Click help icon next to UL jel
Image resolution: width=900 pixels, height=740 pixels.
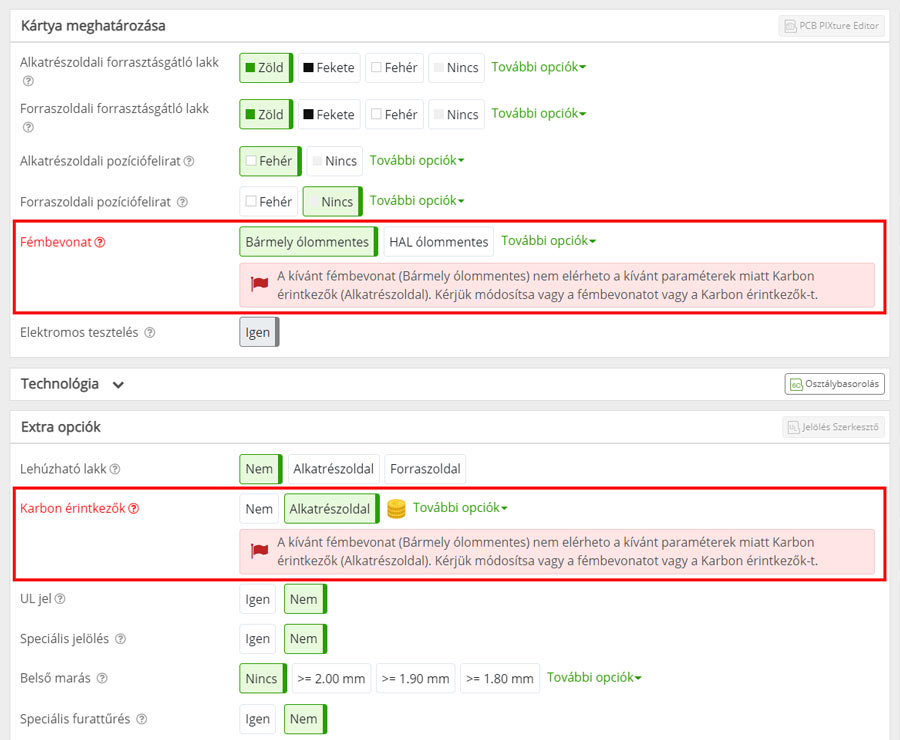(60, 599)
